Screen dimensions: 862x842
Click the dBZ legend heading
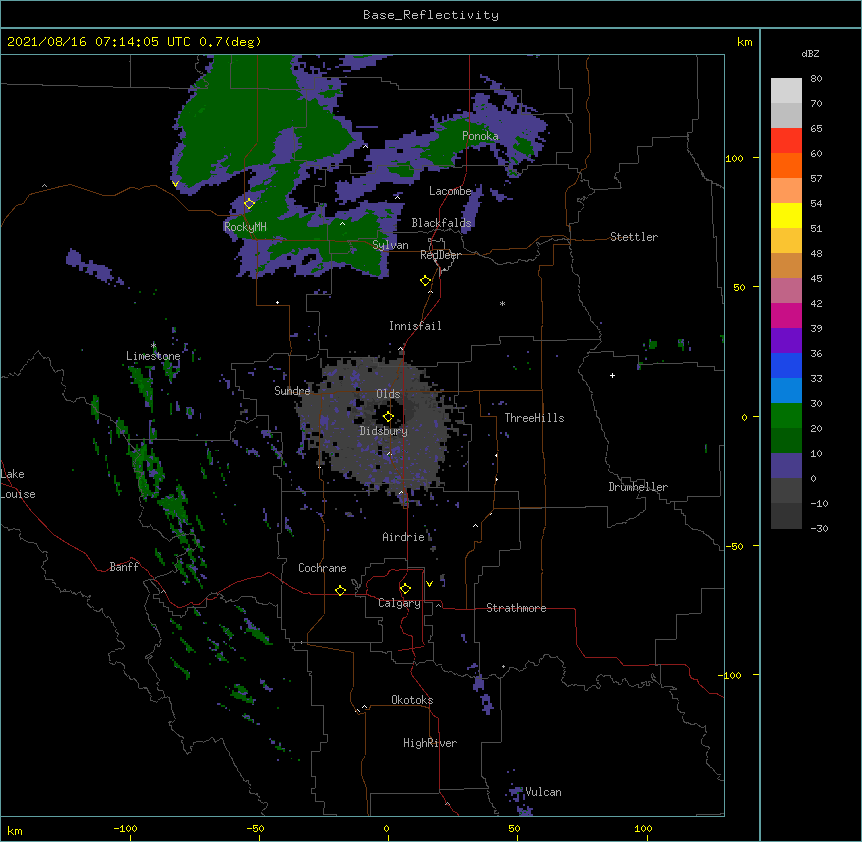click(810, 53)
